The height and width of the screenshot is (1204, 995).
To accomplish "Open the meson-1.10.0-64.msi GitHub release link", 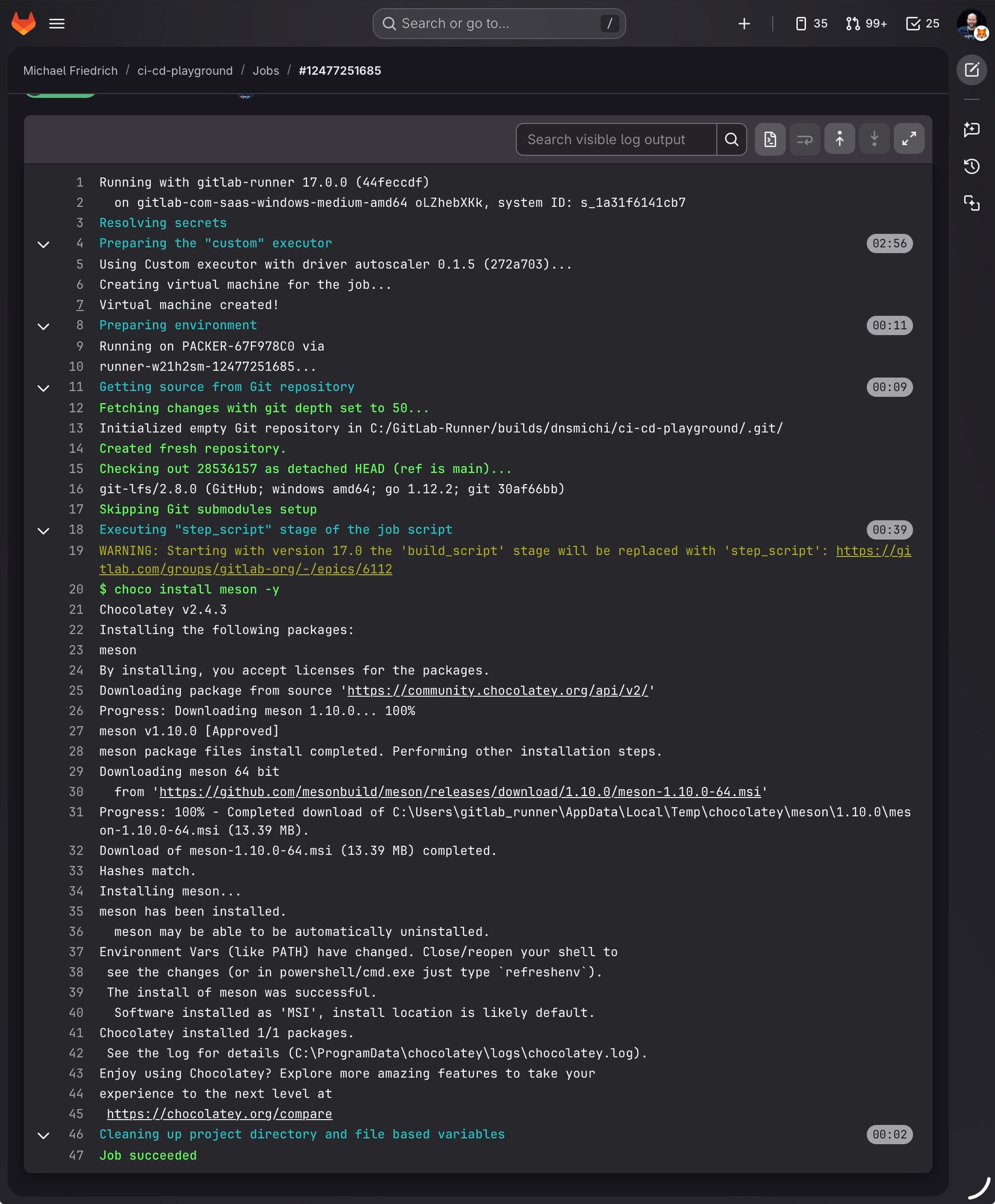I will (x=460, y=792).
